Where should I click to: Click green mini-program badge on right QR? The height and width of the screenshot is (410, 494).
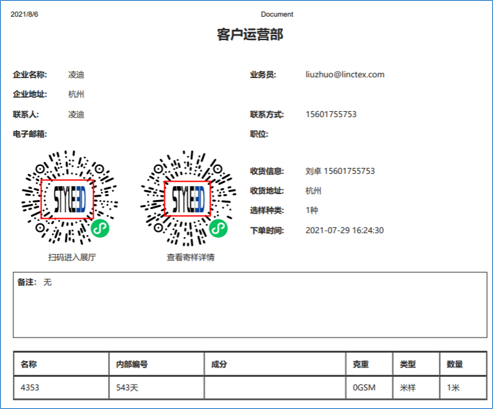[x=218, y=228]
